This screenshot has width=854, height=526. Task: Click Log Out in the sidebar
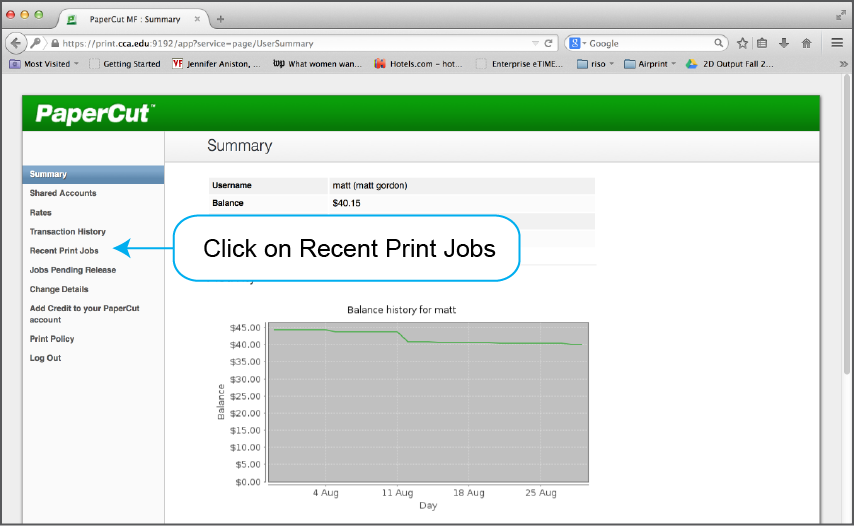[x=45, y=358]
